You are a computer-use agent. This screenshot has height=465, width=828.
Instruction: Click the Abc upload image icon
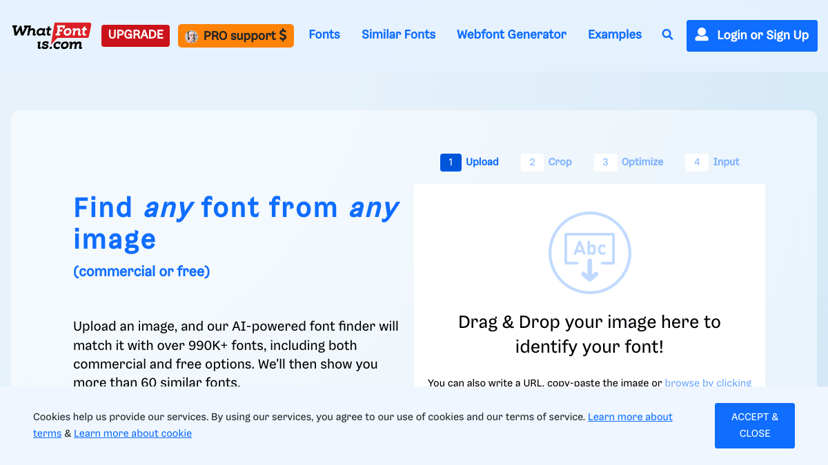click(589, 253)
